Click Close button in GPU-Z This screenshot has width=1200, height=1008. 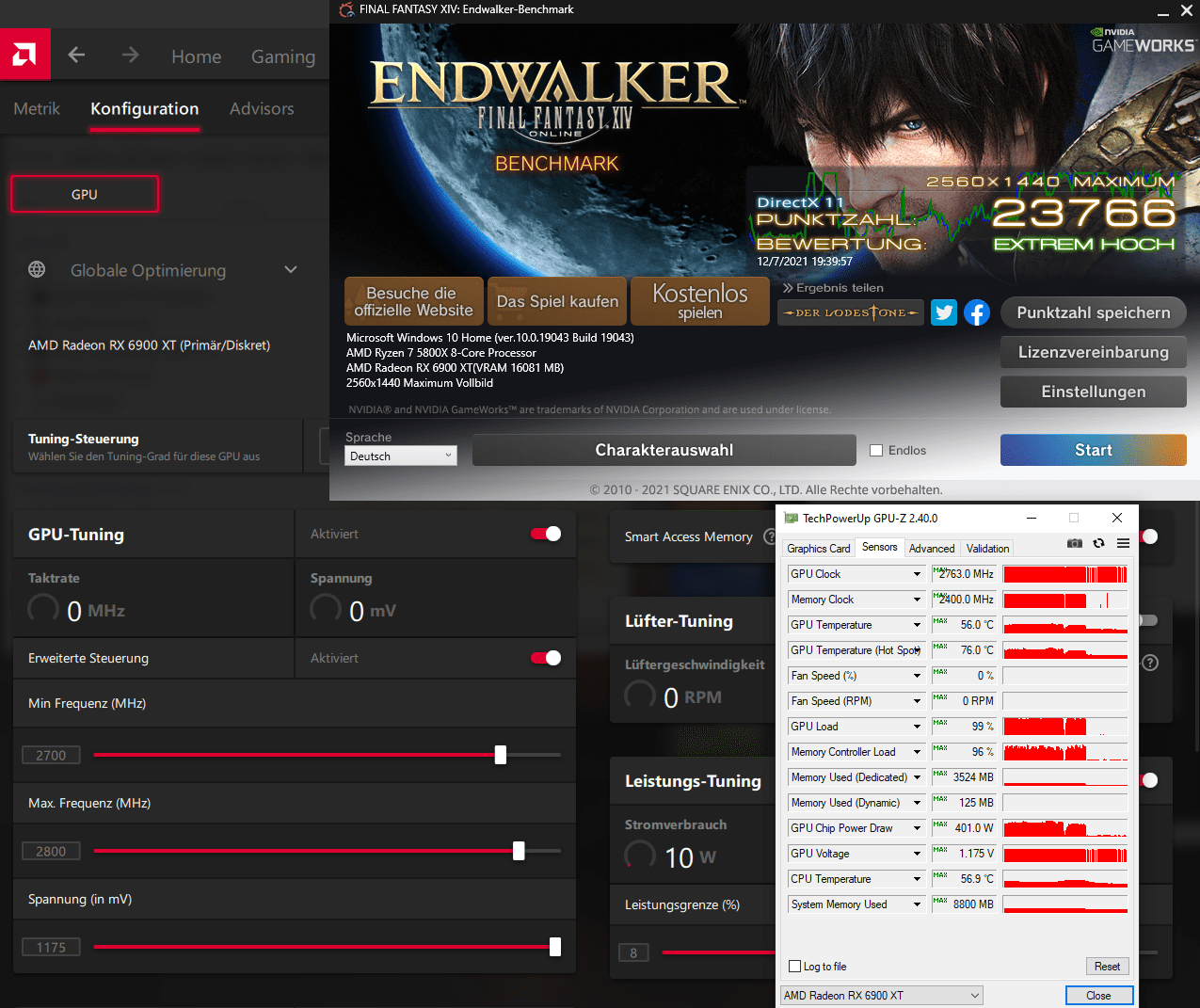[x=1098, y=995]
